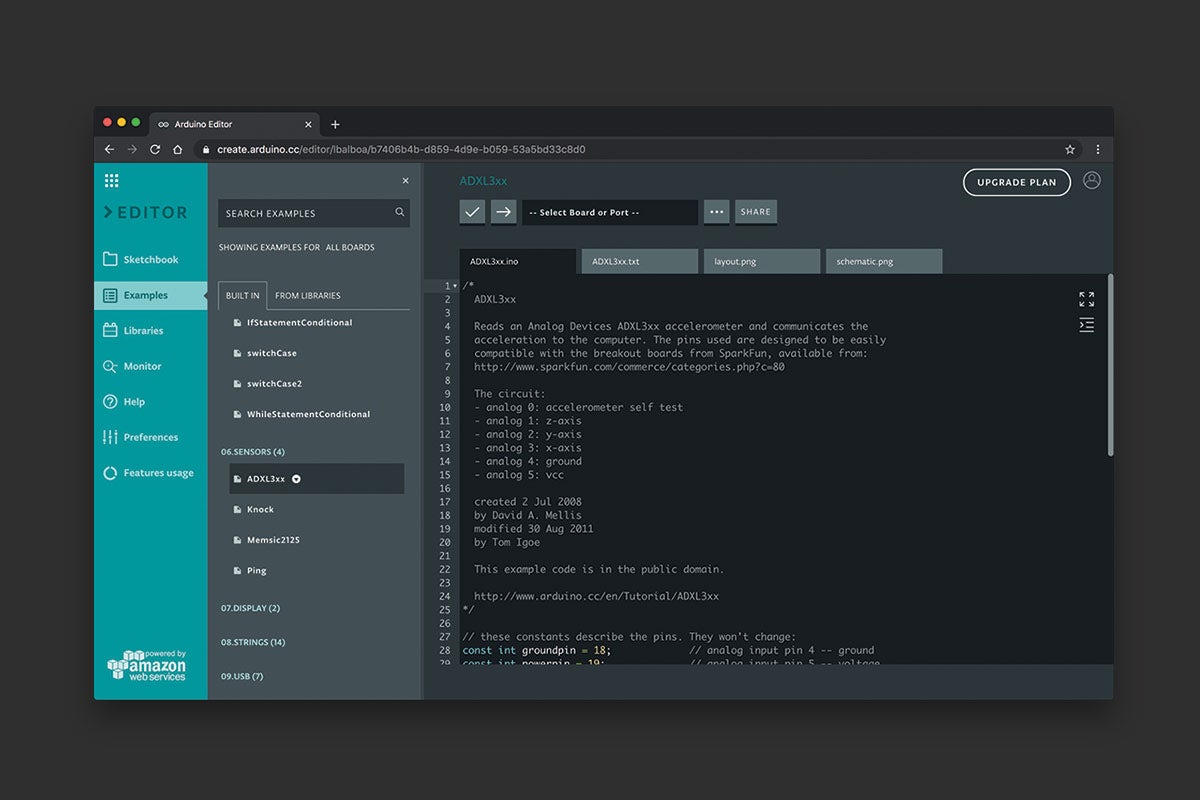Close the examples side panel
This screenshot has width=1200, height=800.
point(405,181)
